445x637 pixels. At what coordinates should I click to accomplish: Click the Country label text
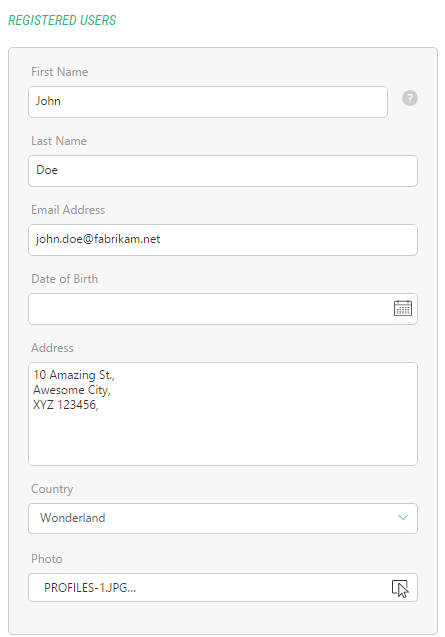[x=52, y=489]
